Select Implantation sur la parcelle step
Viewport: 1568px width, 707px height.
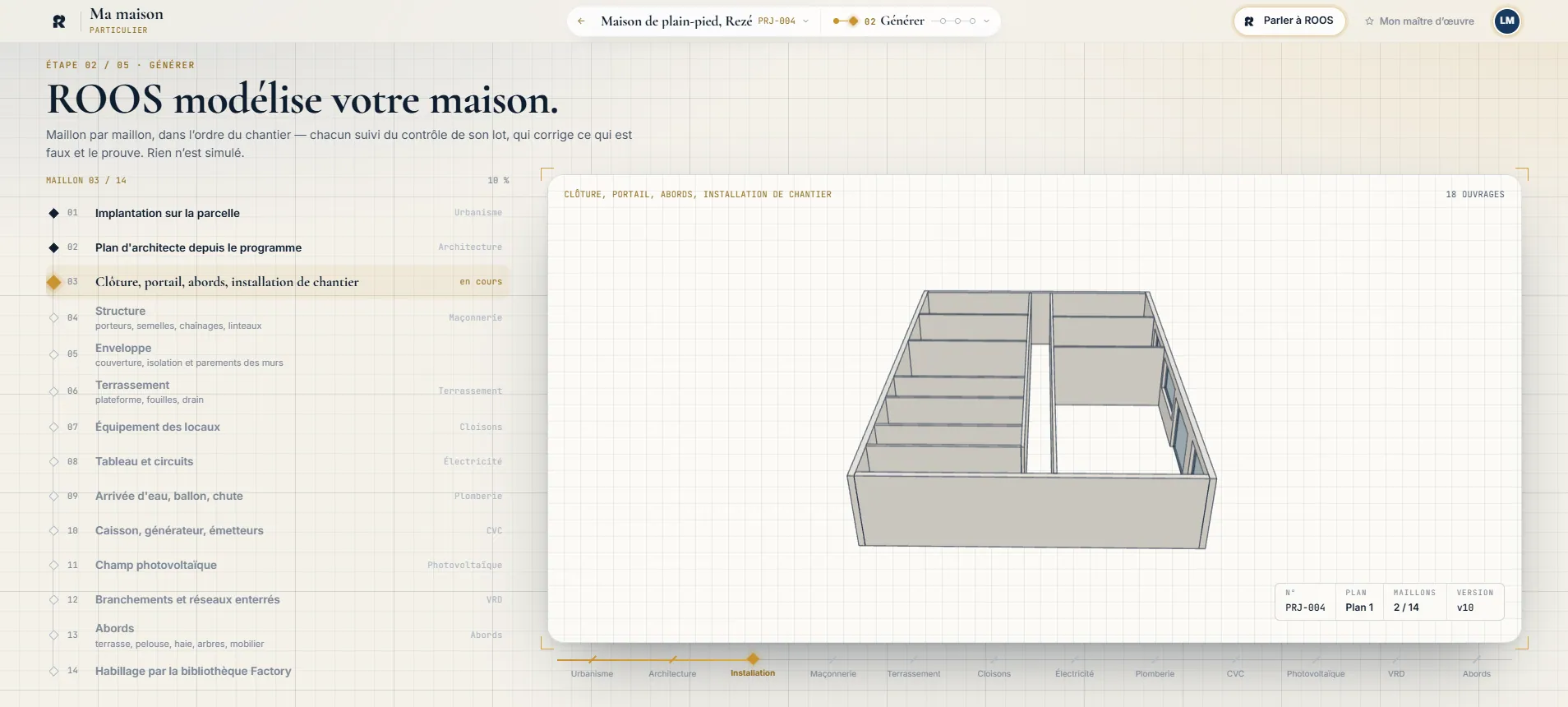pos(278,213)
